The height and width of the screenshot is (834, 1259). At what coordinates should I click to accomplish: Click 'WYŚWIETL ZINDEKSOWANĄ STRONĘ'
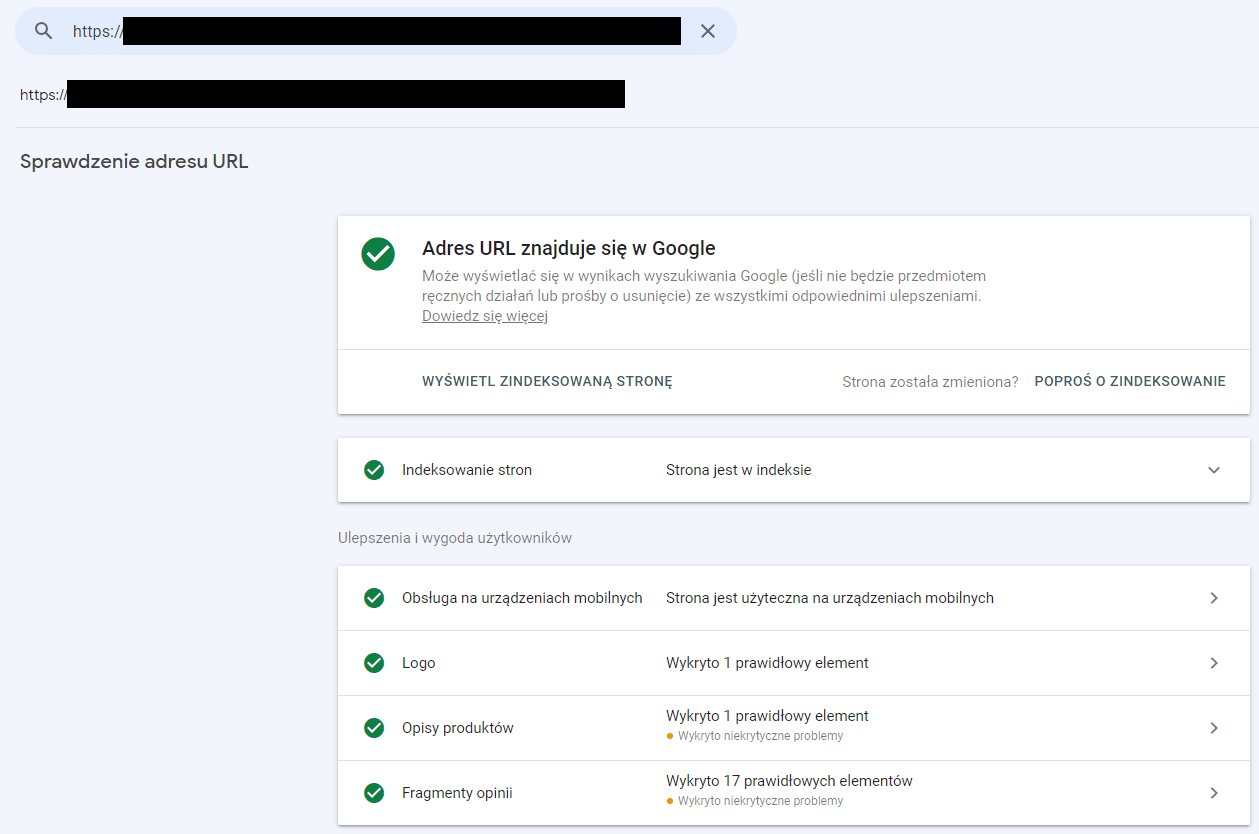pyautogui.click(x=547, y=381)
